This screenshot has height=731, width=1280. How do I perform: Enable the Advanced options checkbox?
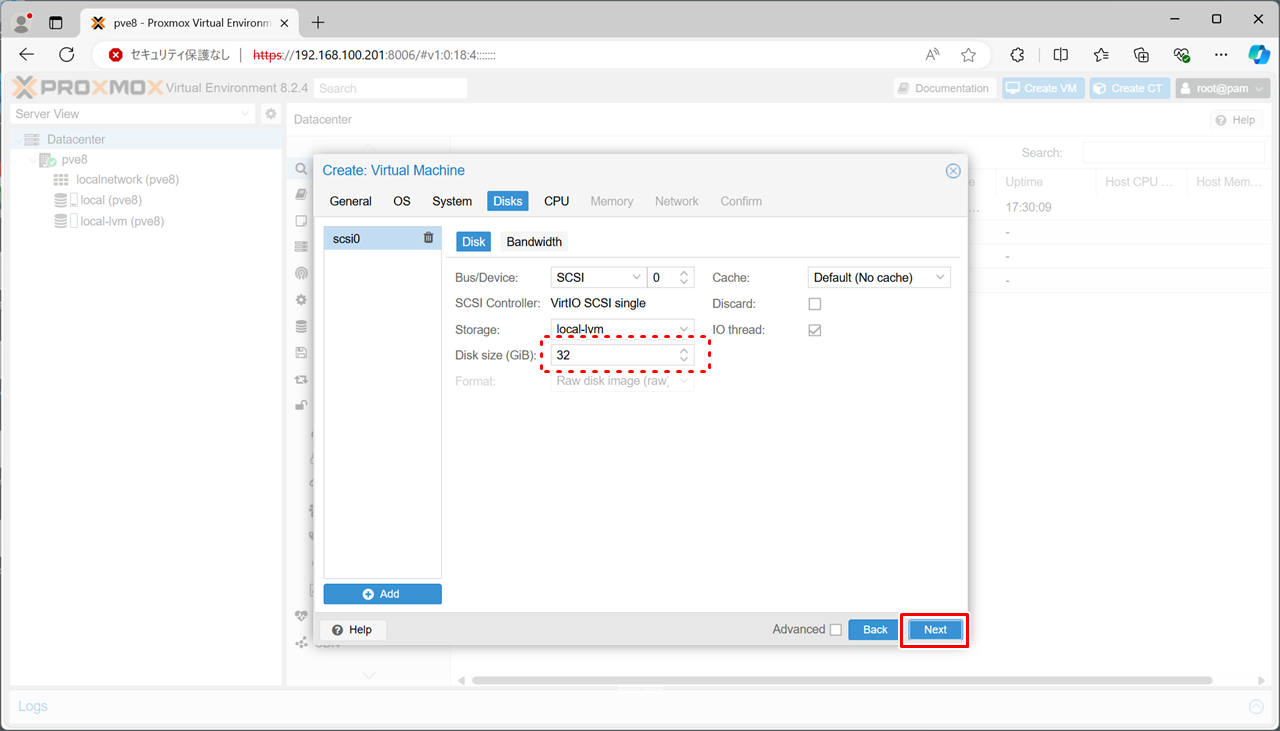[x=835, y=630]
